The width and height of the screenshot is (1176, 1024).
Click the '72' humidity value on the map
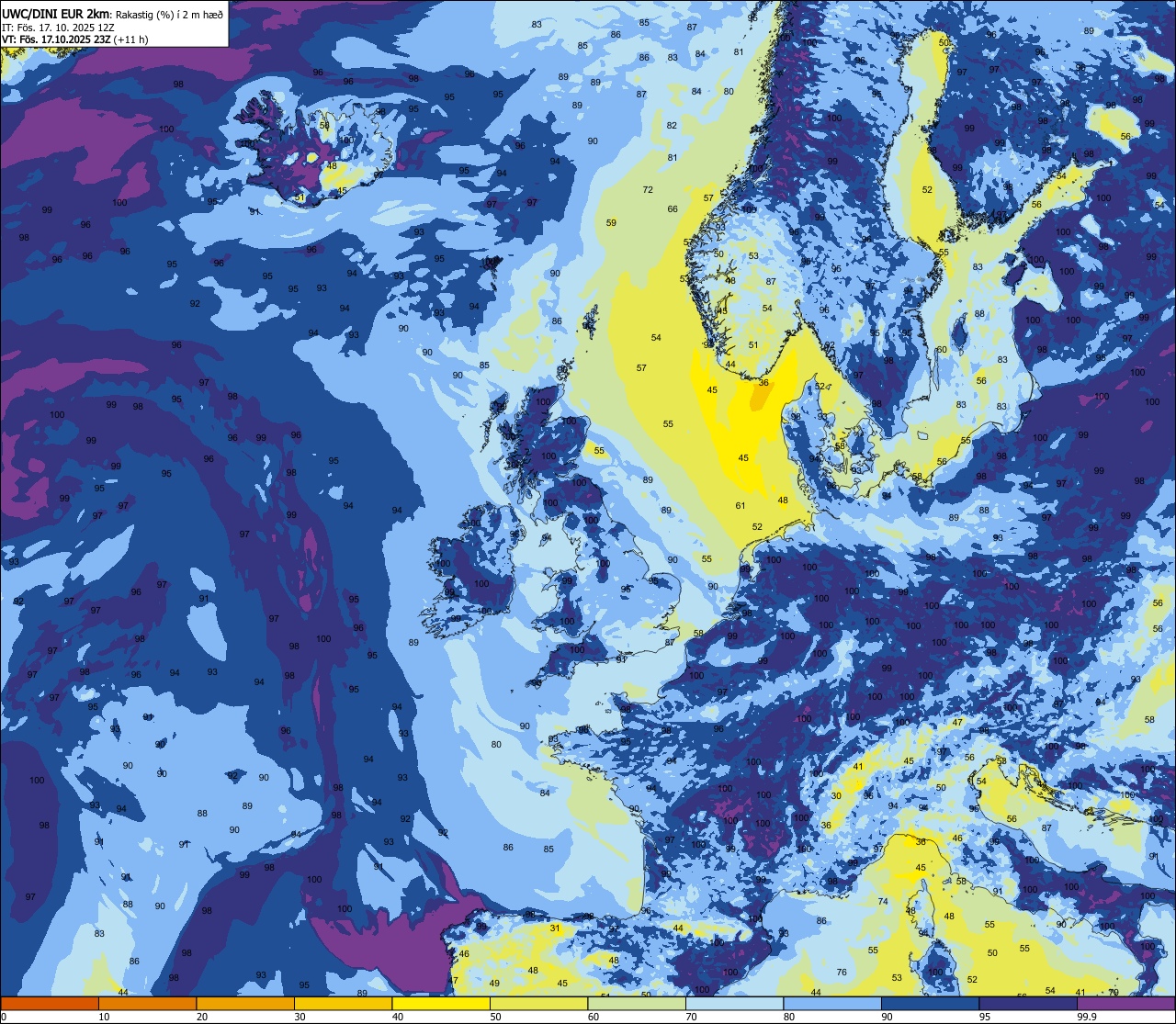click(x=648, y=190)
